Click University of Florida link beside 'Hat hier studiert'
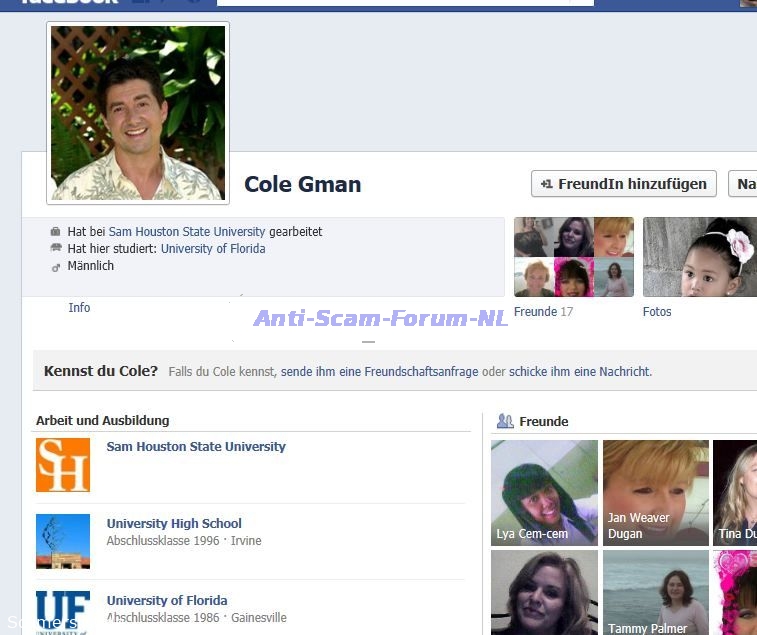Viewport: 757px width, 635px height. point(213,249)
